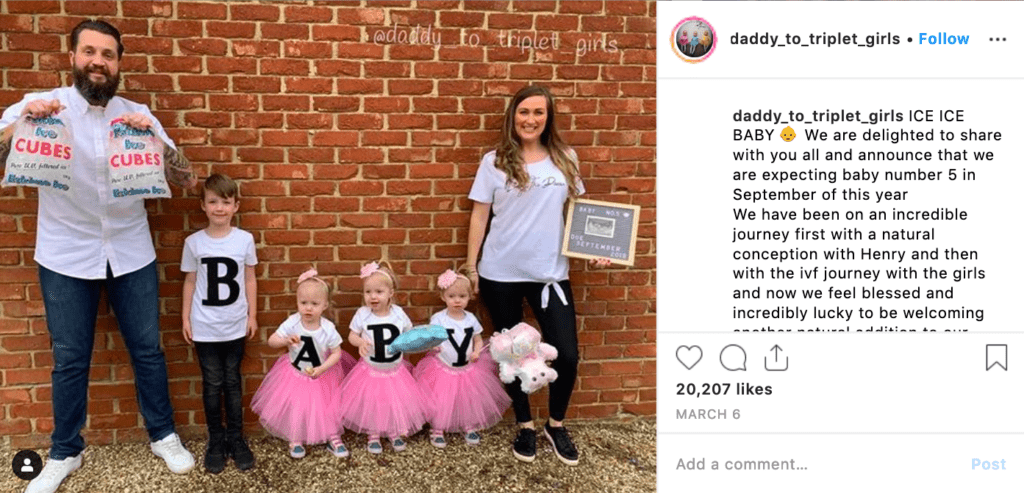Focus the Add a comment field

pos(816,464)
